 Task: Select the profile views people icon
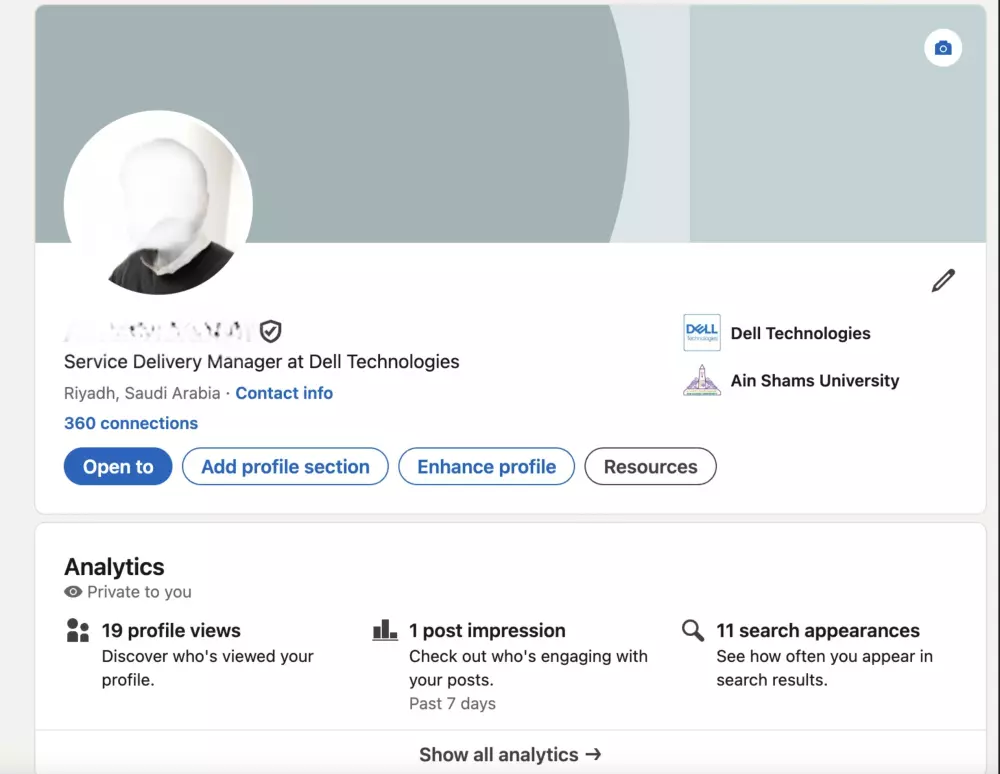coord(77,630)
